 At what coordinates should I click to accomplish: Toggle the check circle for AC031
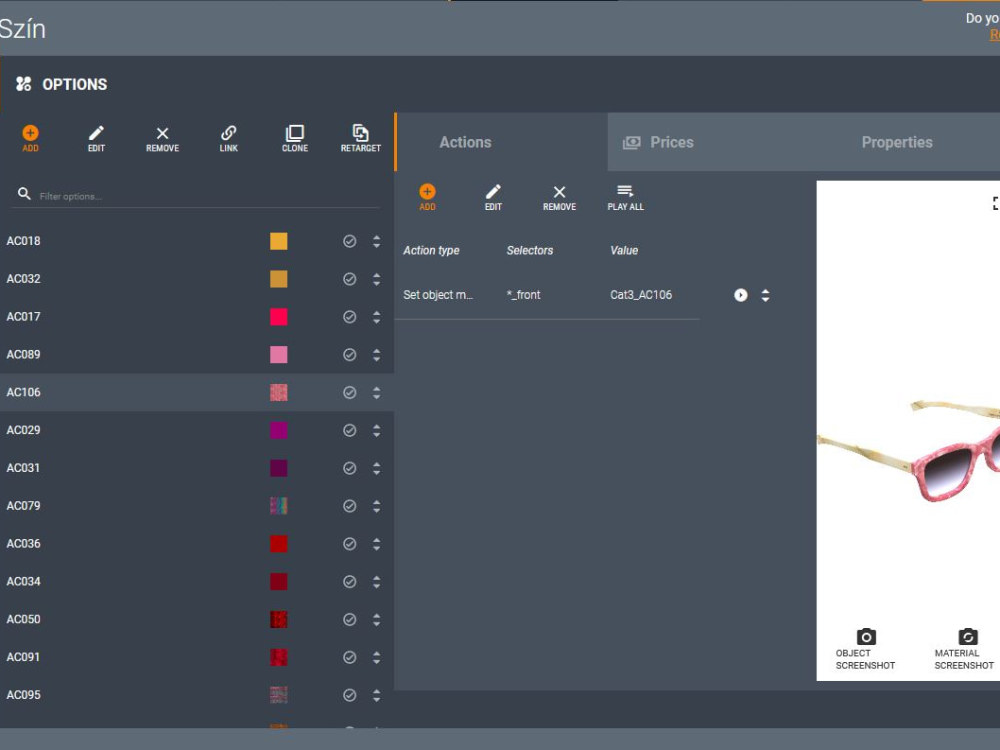[x=349, y=468]
